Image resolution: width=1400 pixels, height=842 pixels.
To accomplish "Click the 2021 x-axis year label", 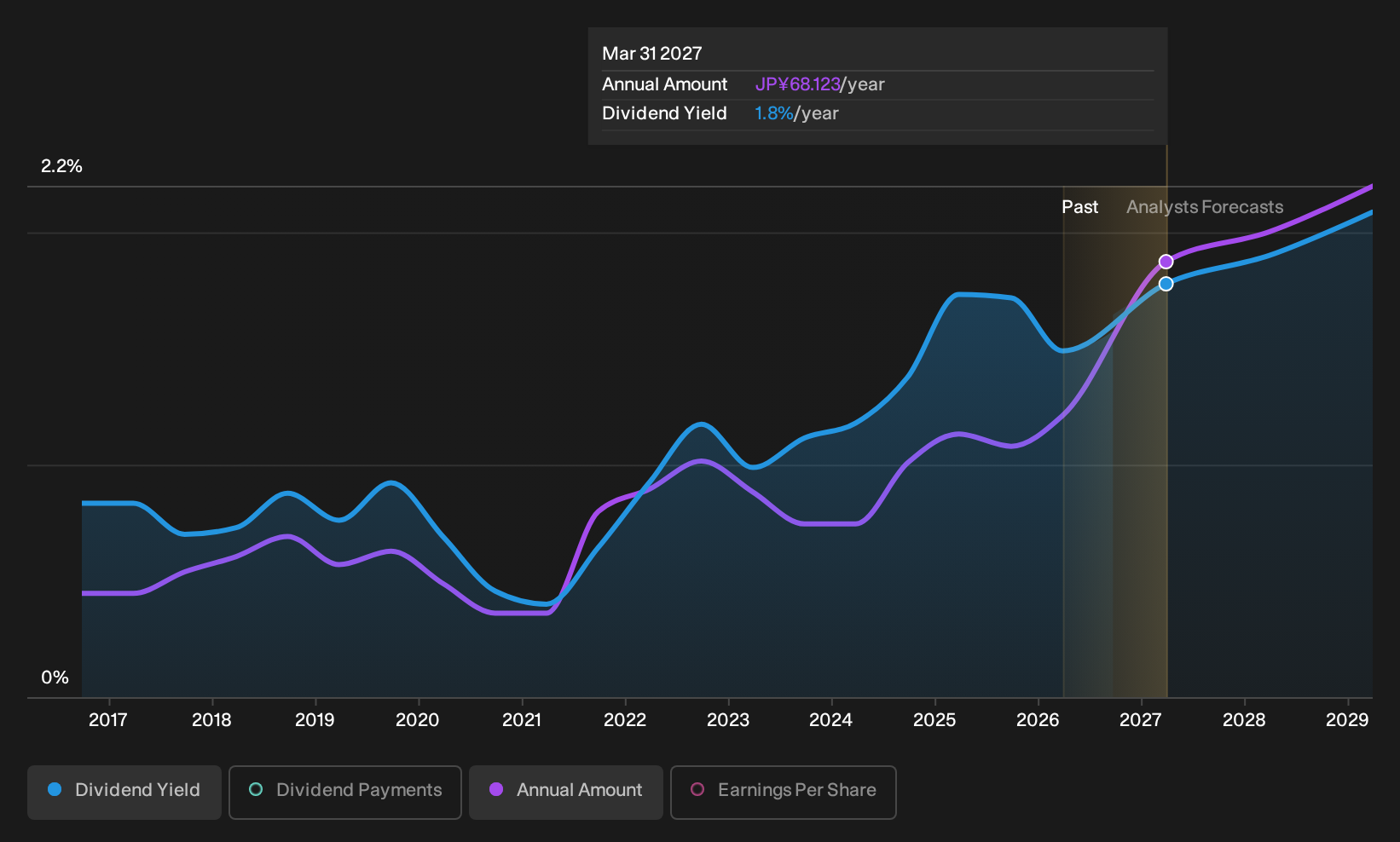I will pyautogui.click(x=522, y=720).
